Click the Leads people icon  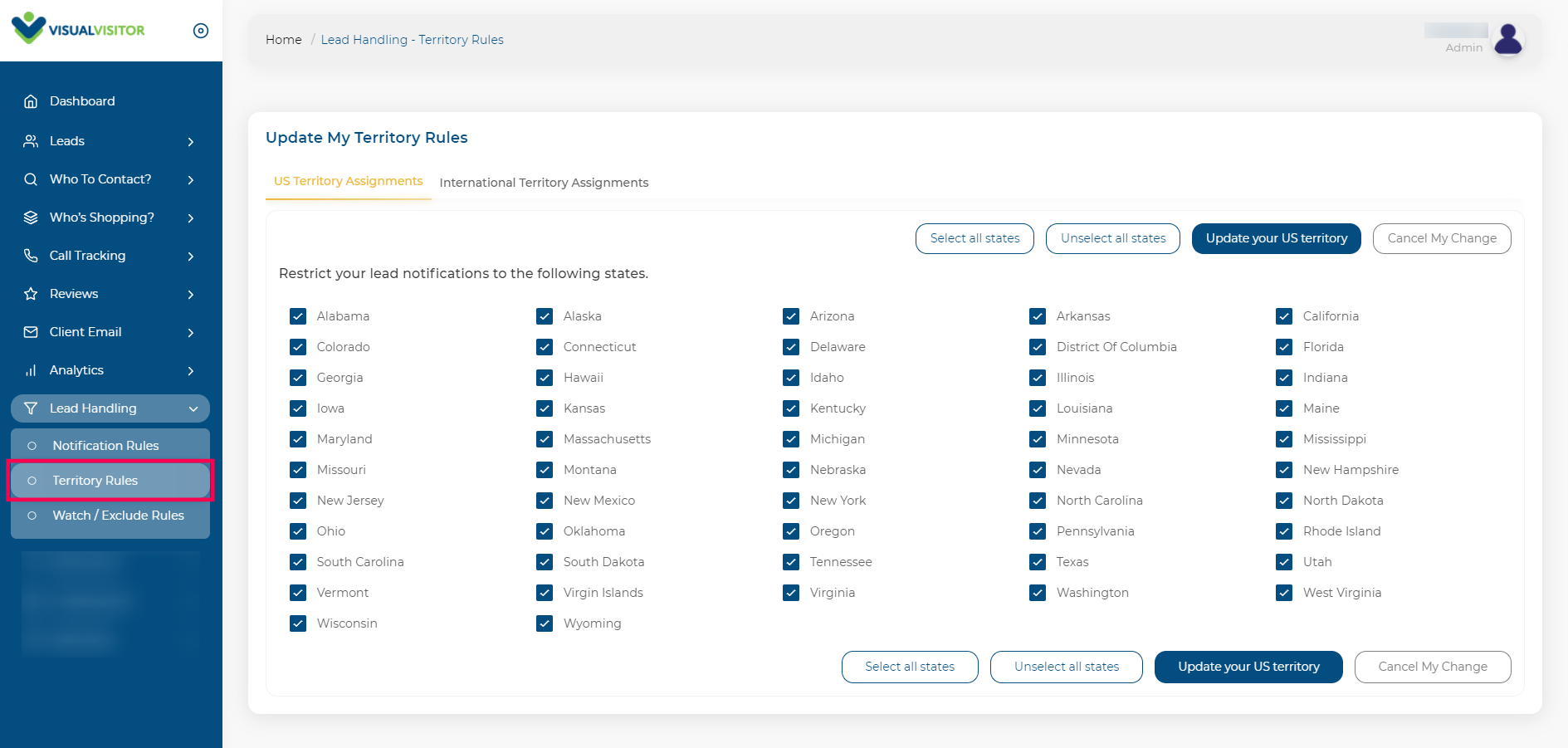[x=31, y=141]
